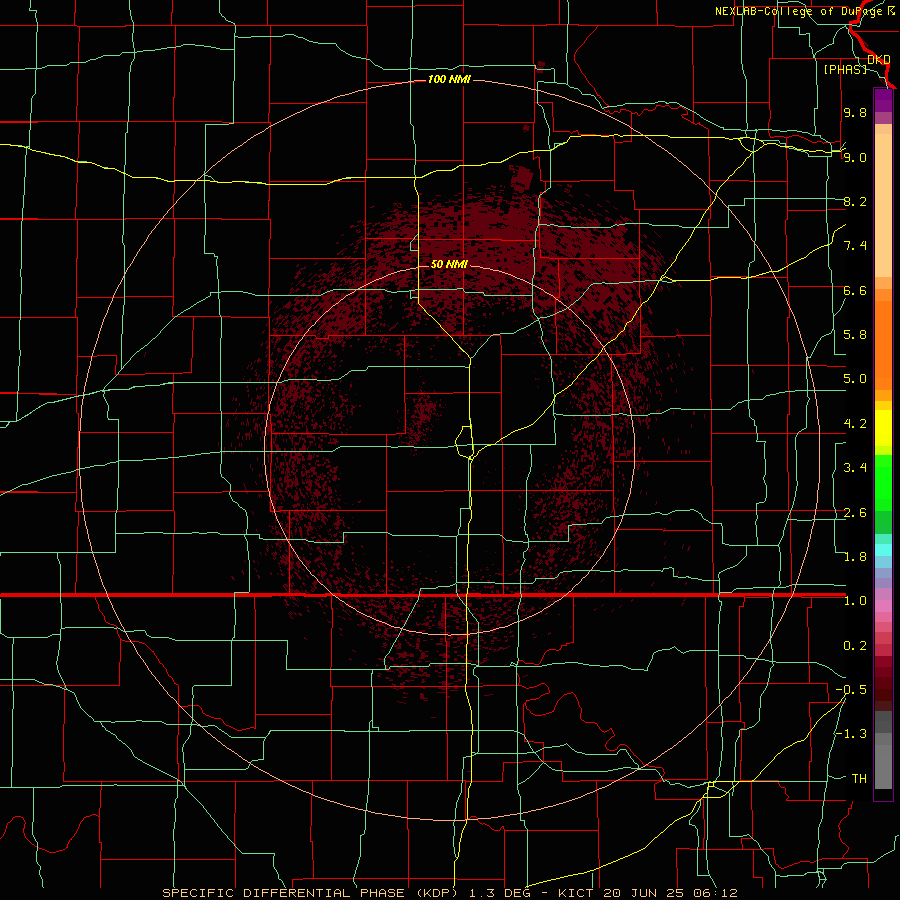This screenshot has height=900, width=900.
Task: Select the 9.8 legend value
Action: click(855, 112)
